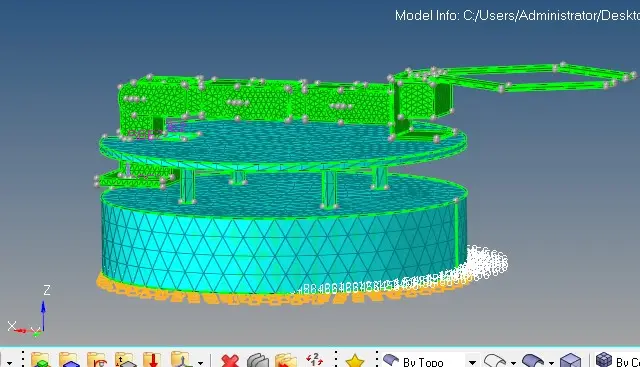640x367 pixels.
Task: Open the Load Collectors folder with red arrow
Action: [151, 360]
